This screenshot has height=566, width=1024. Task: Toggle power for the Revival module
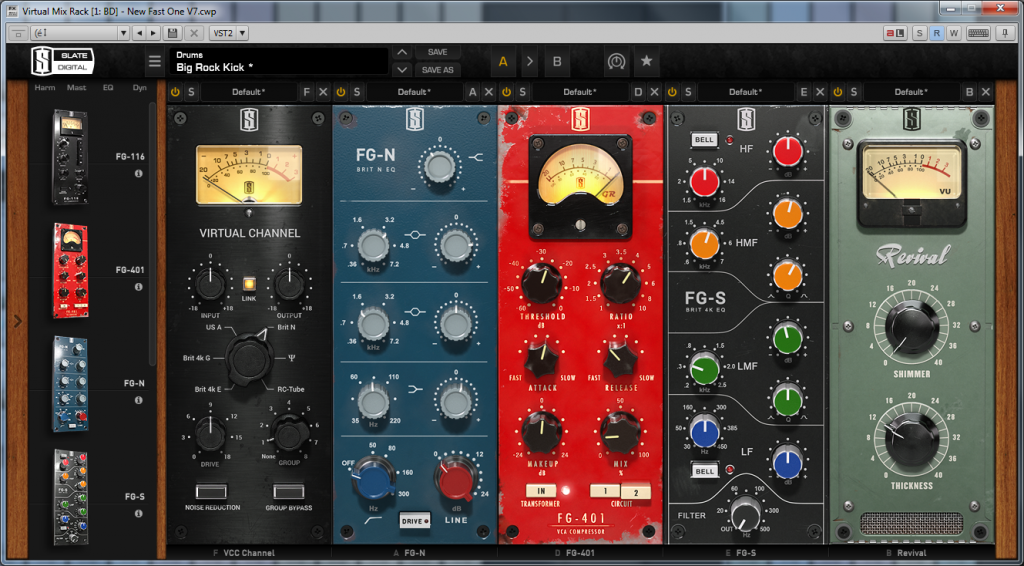838,92
